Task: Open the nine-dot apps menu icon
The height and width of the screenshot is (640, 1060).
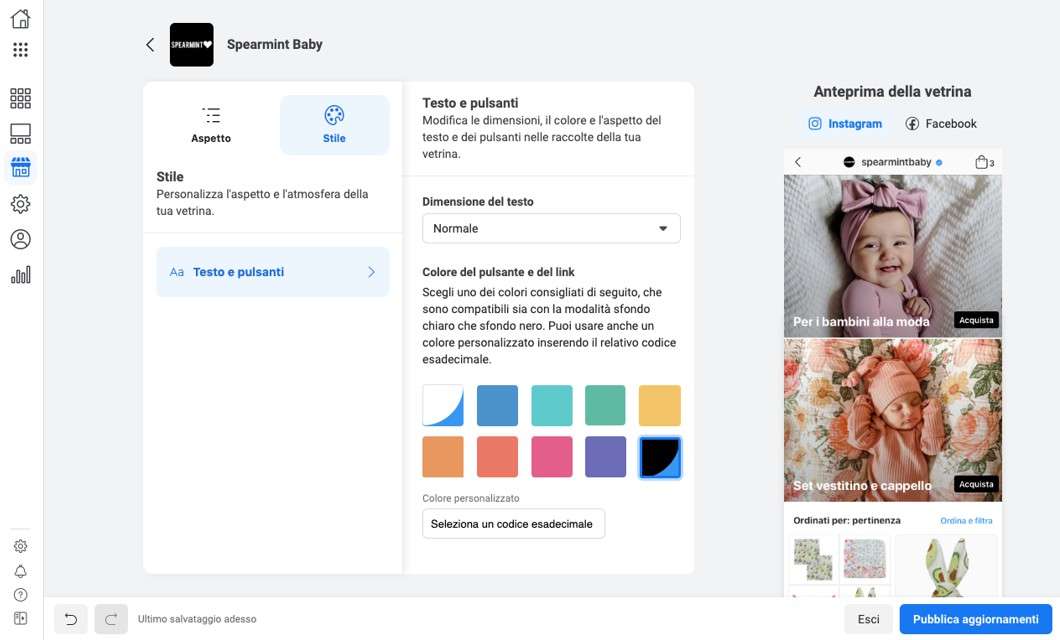Action: [20, 50]
